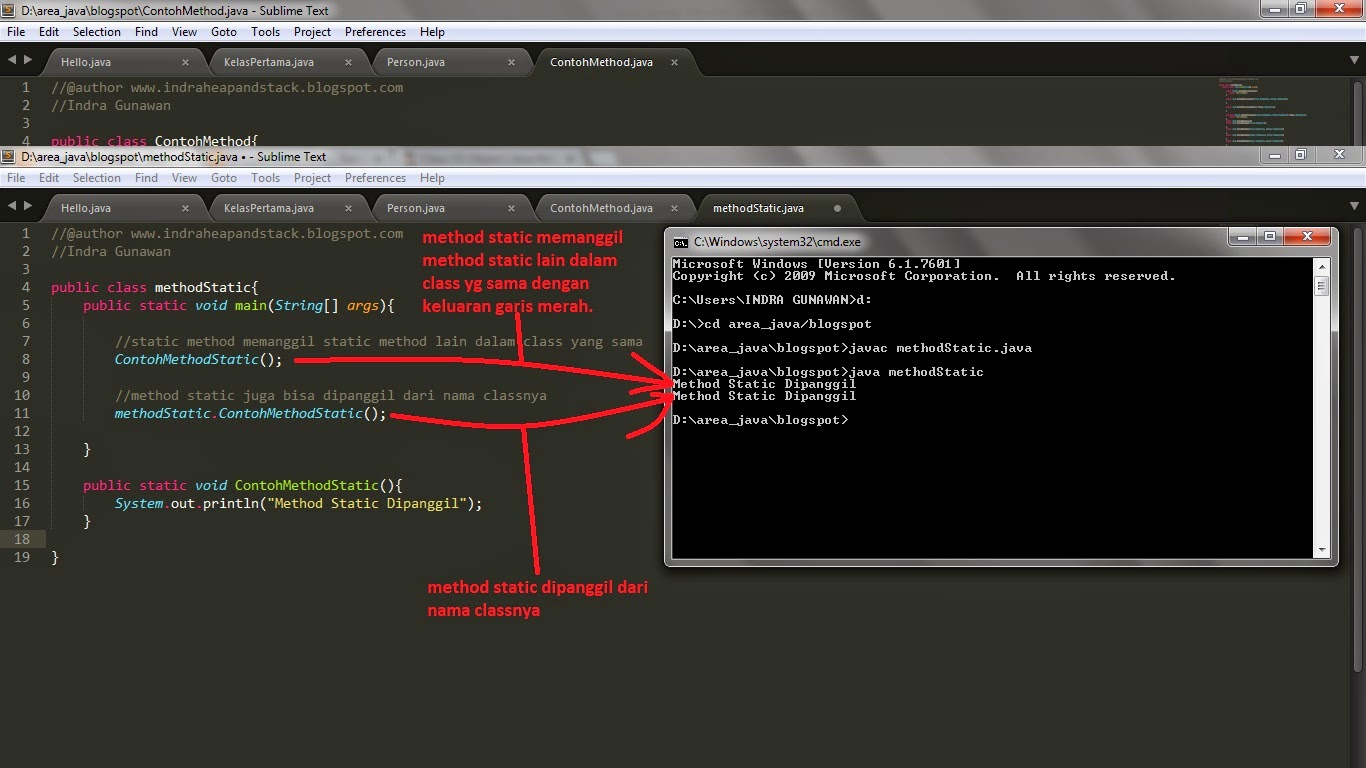Viewport: 1366px width, 768px height.
Task: Click line number 8 in gutter
Action: click(26, 359)
